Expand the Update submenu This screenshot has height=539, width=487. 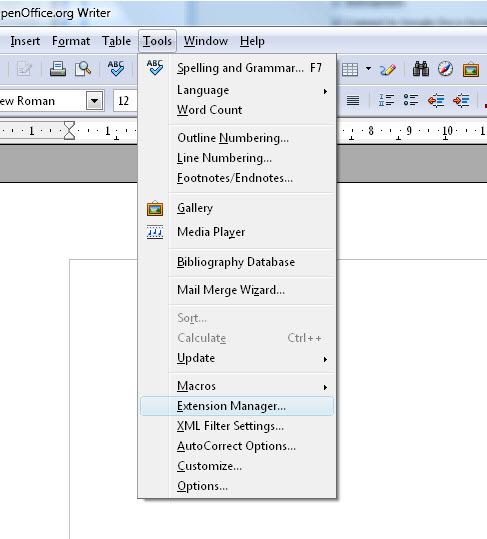(x=237, y=358)
